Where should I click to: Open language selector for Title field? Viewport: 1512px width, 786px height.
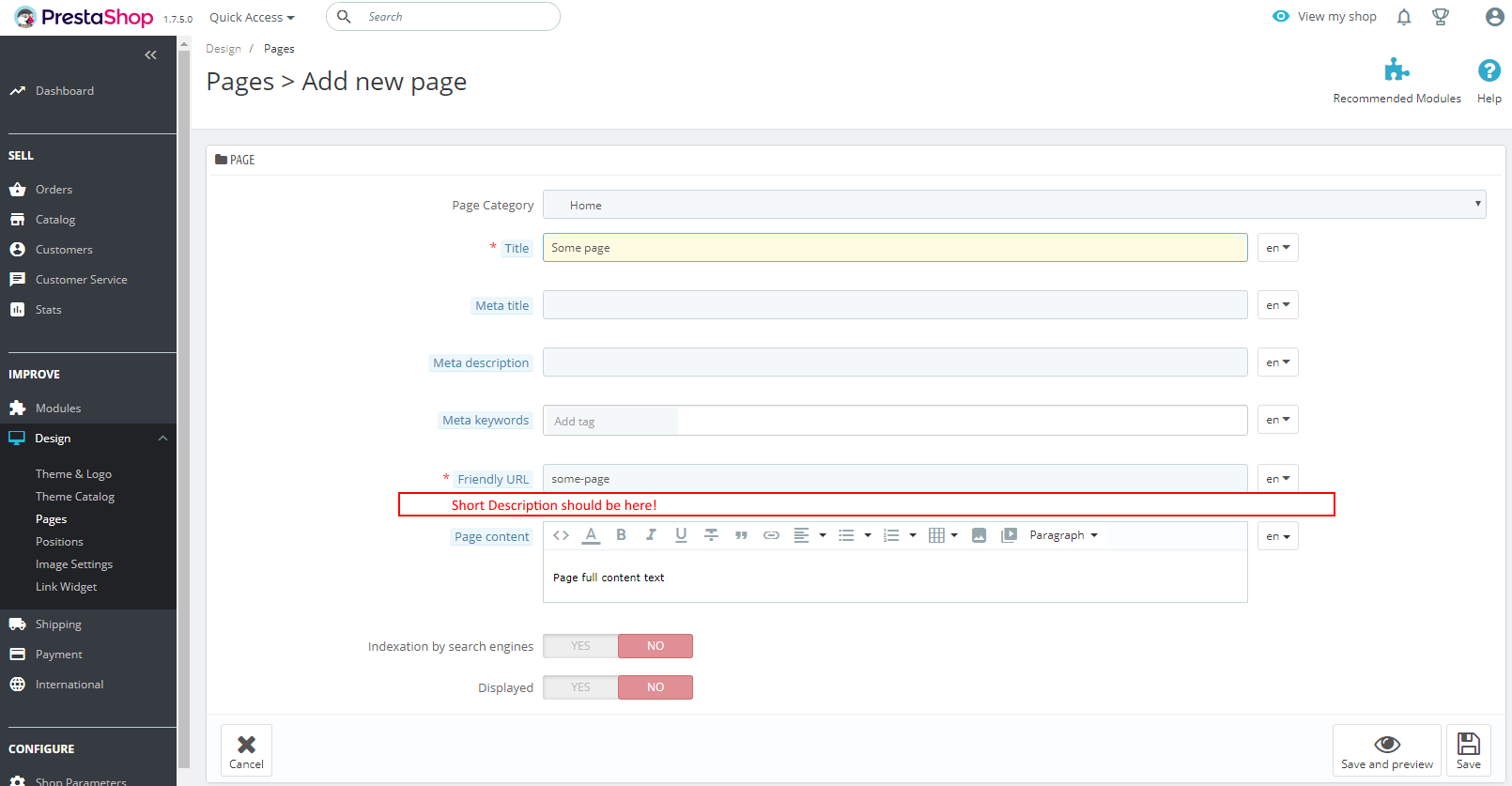pos(1277,248)
